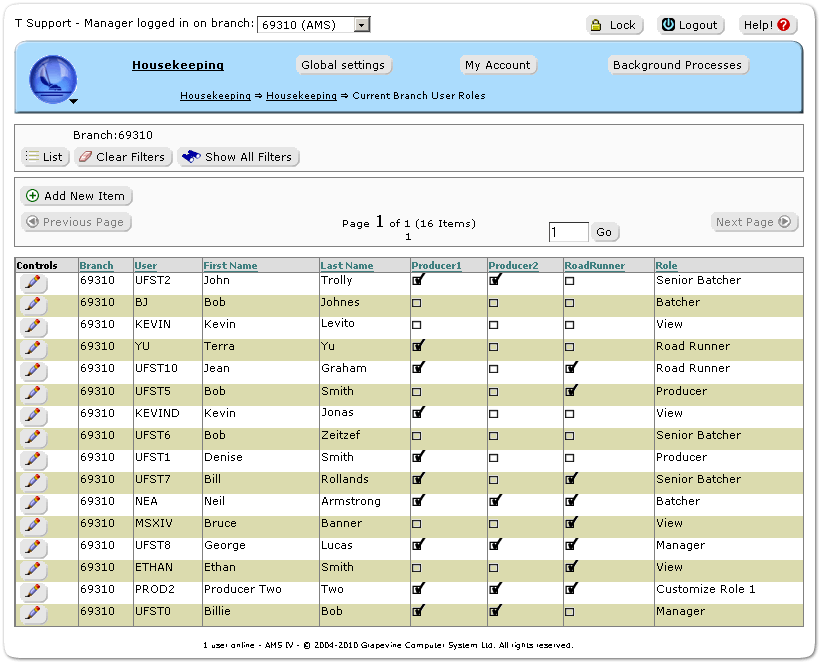Screen dimensions: 823x666
Task: Click Add New Item button
Action: pos(77,196)
